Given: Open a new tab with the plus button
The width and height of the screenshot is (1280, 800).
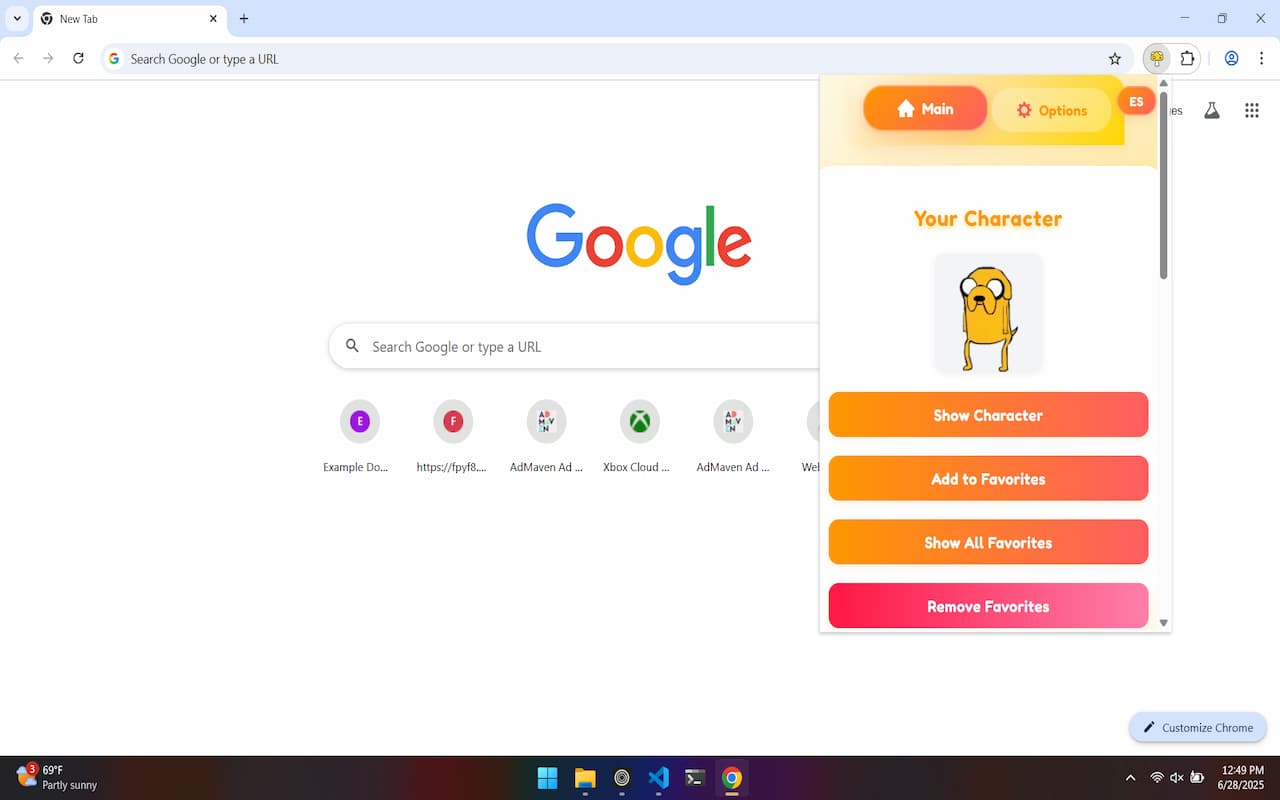Looking at the screenshot, I should pos(244,19).
